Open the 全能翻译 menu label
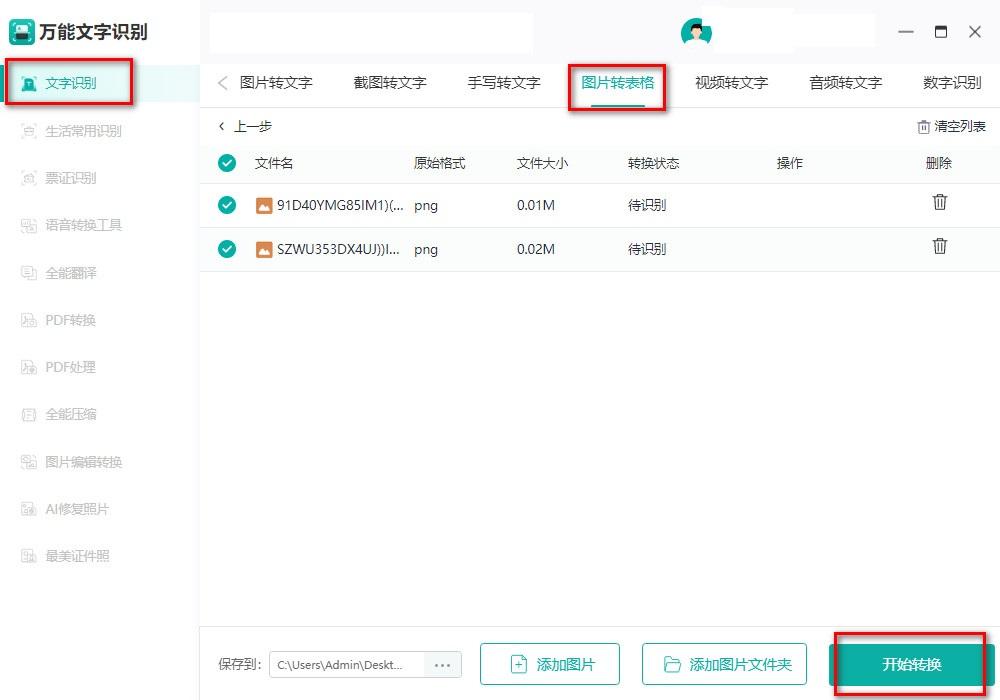This screenshot has width=1000, height=700. (x=70, y=273)
